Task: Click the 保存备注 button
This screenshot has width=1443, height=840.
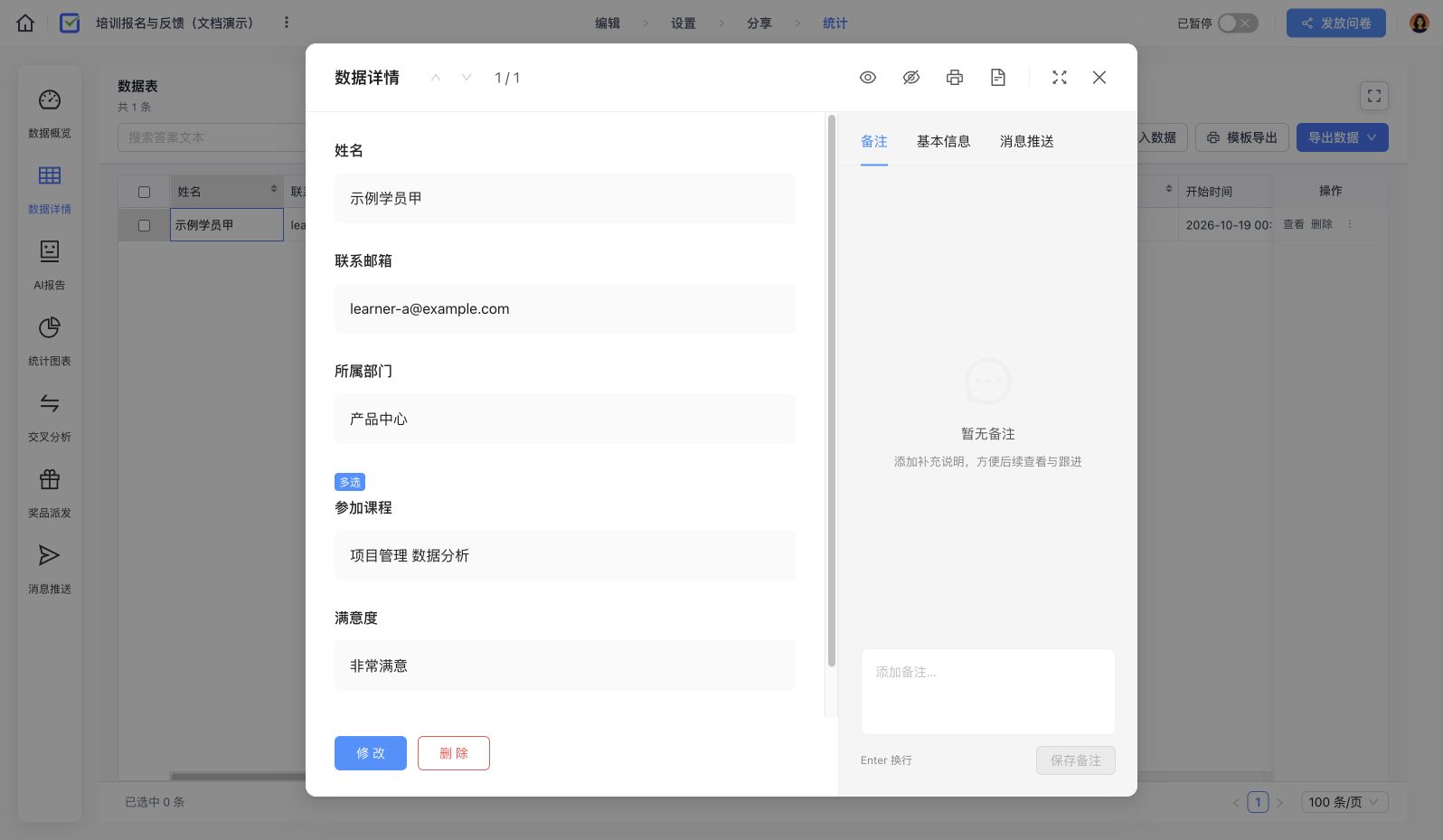Action: 1076,760
